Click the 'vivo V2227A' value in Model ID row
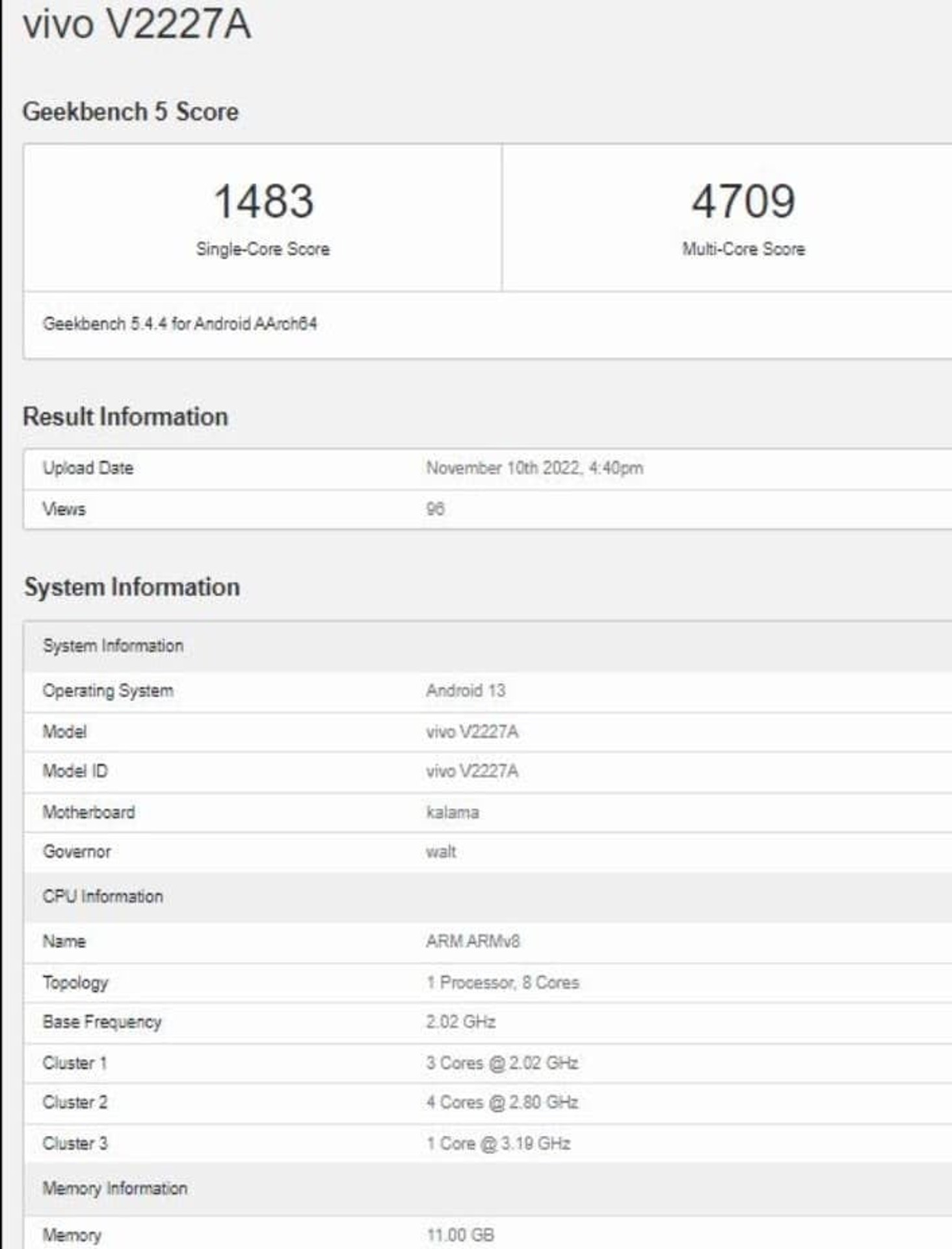Image resolution: width=952 pixels, height=1249 pixels. (472, 771)
